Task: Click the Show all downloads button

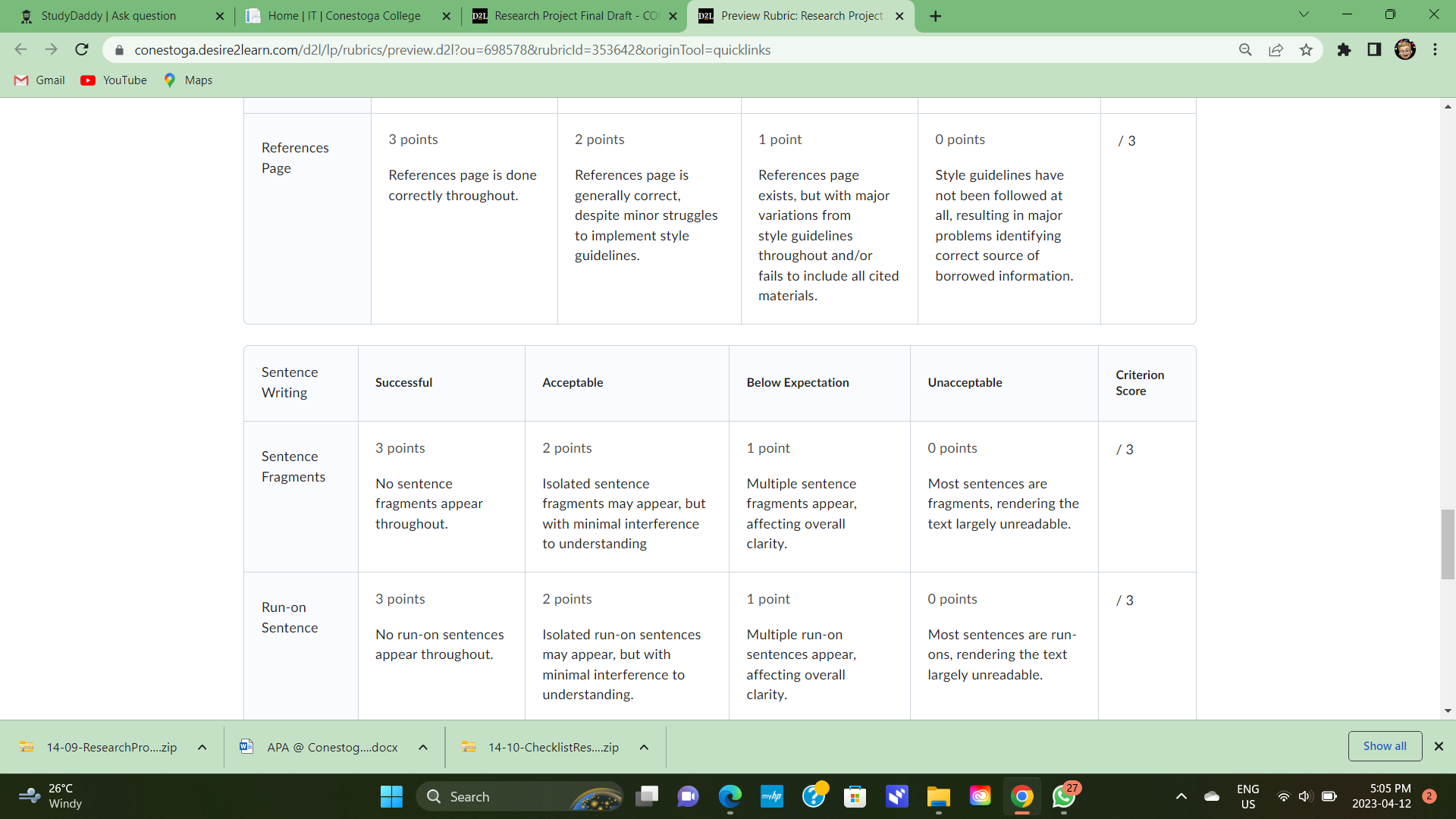Action: tap(1384, 746)
